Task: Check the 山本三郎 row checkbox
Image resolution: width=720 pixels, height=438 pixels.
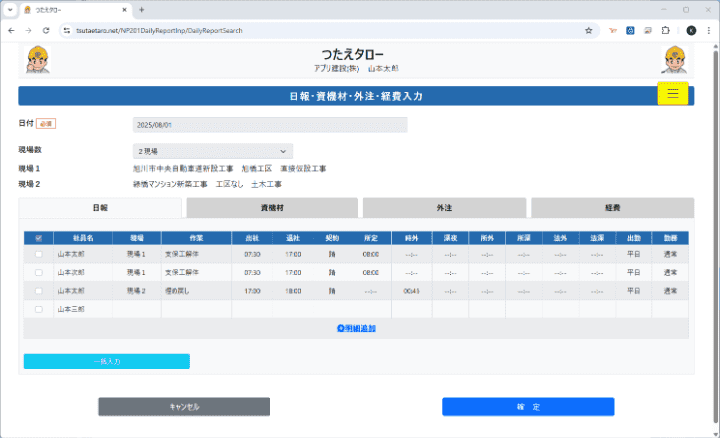Action: (x=39, y=309)
